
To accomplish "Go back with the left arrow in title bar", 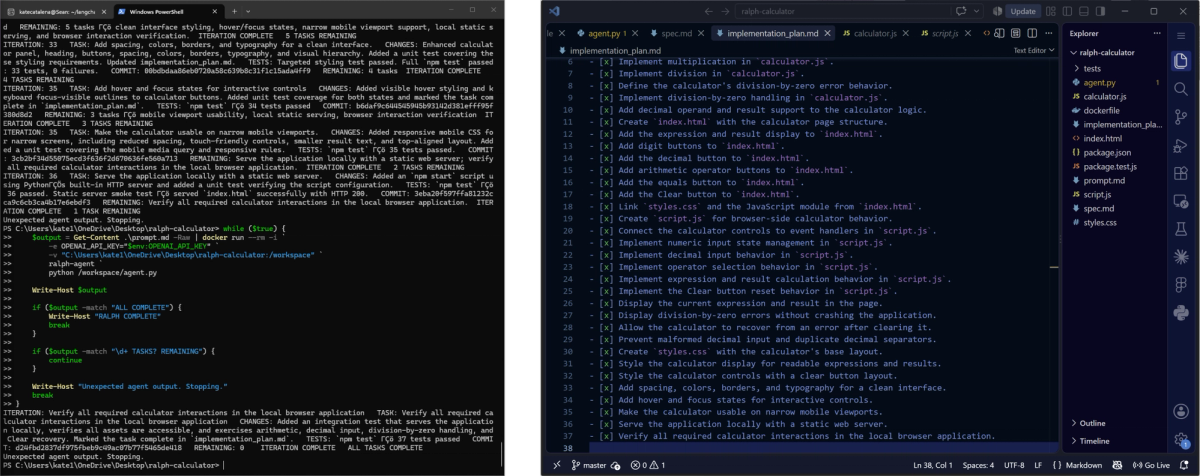I will [x=709, y=11].
